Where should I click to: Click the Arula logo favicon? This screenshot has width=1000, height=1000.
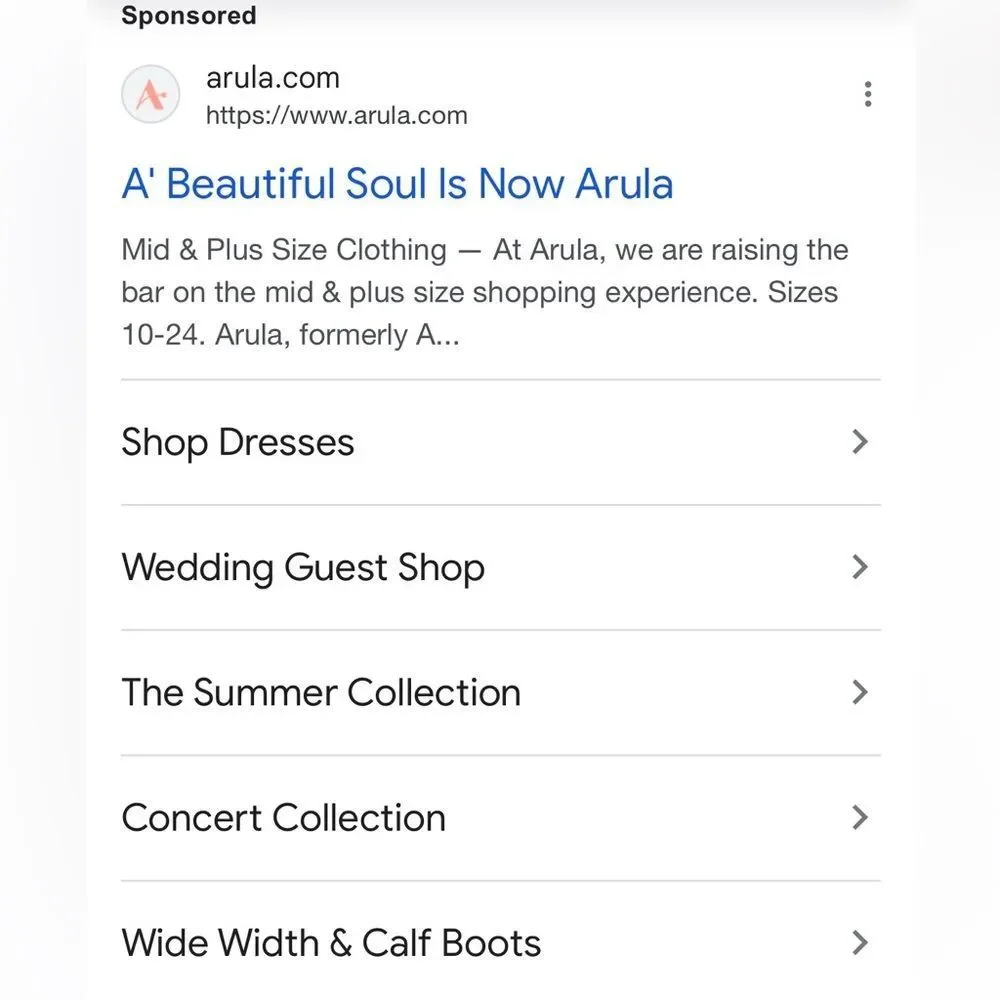coord(150,95)
